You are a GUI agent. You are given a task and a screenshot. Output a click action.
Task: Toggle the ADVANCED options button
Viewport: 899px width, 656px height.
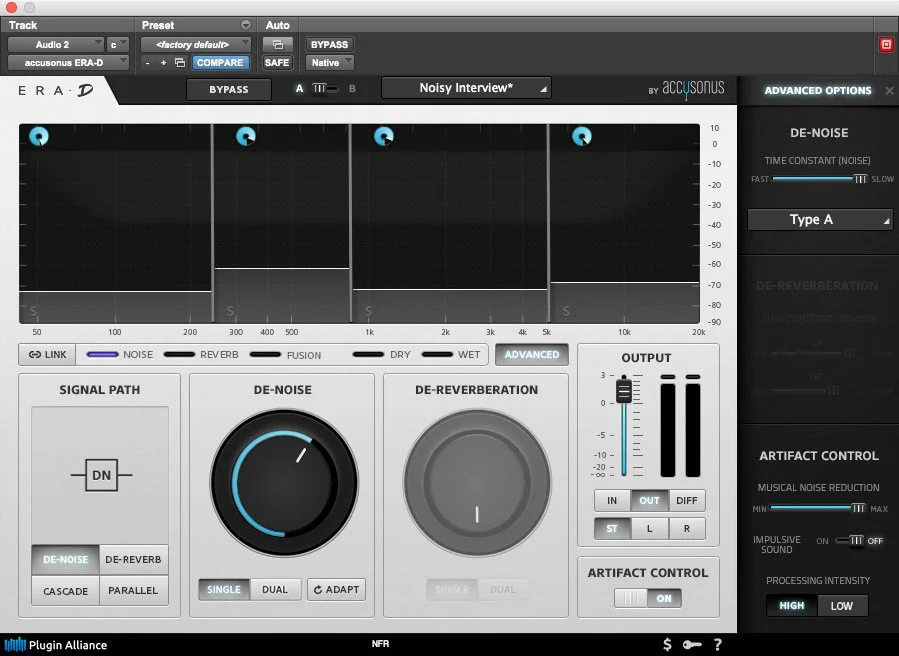click(531, 354)
